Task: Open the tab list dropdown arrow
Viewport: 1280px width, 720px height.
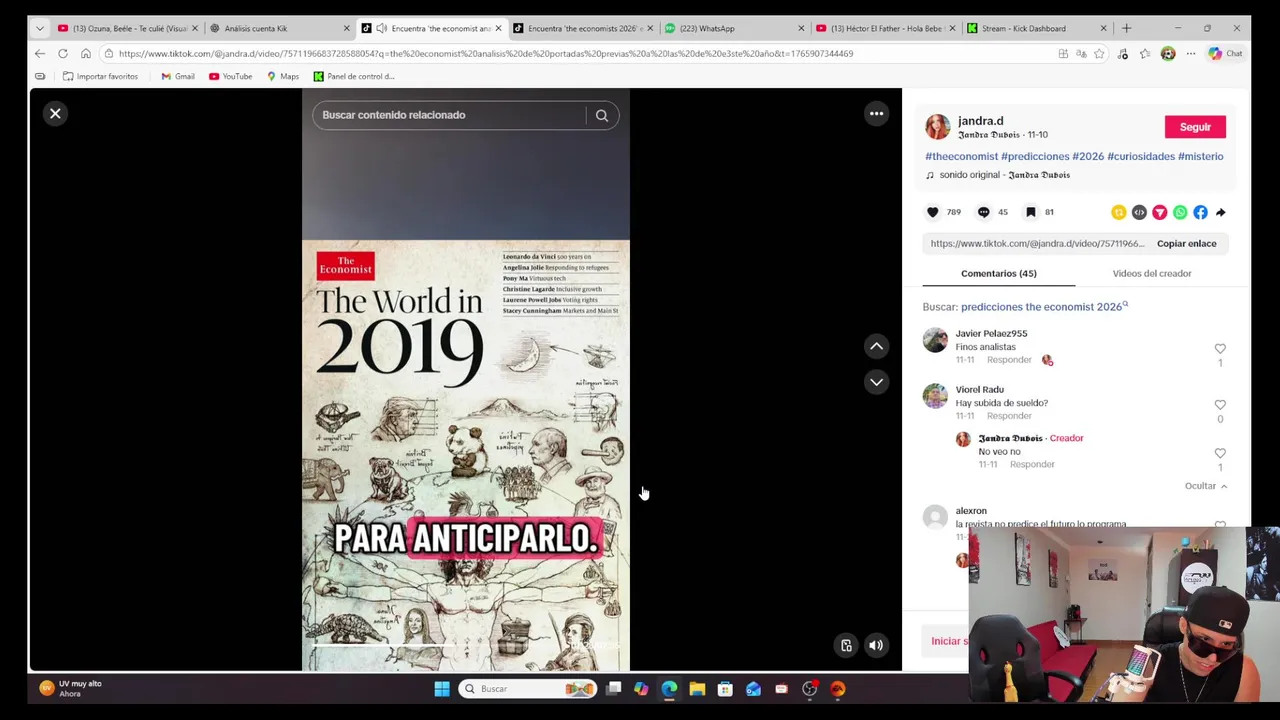Action: tap(40, 28)
